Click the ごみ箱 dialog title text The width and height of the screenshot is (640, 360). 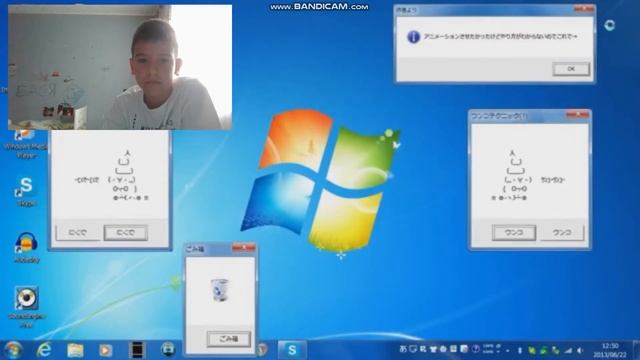(195, 249)
